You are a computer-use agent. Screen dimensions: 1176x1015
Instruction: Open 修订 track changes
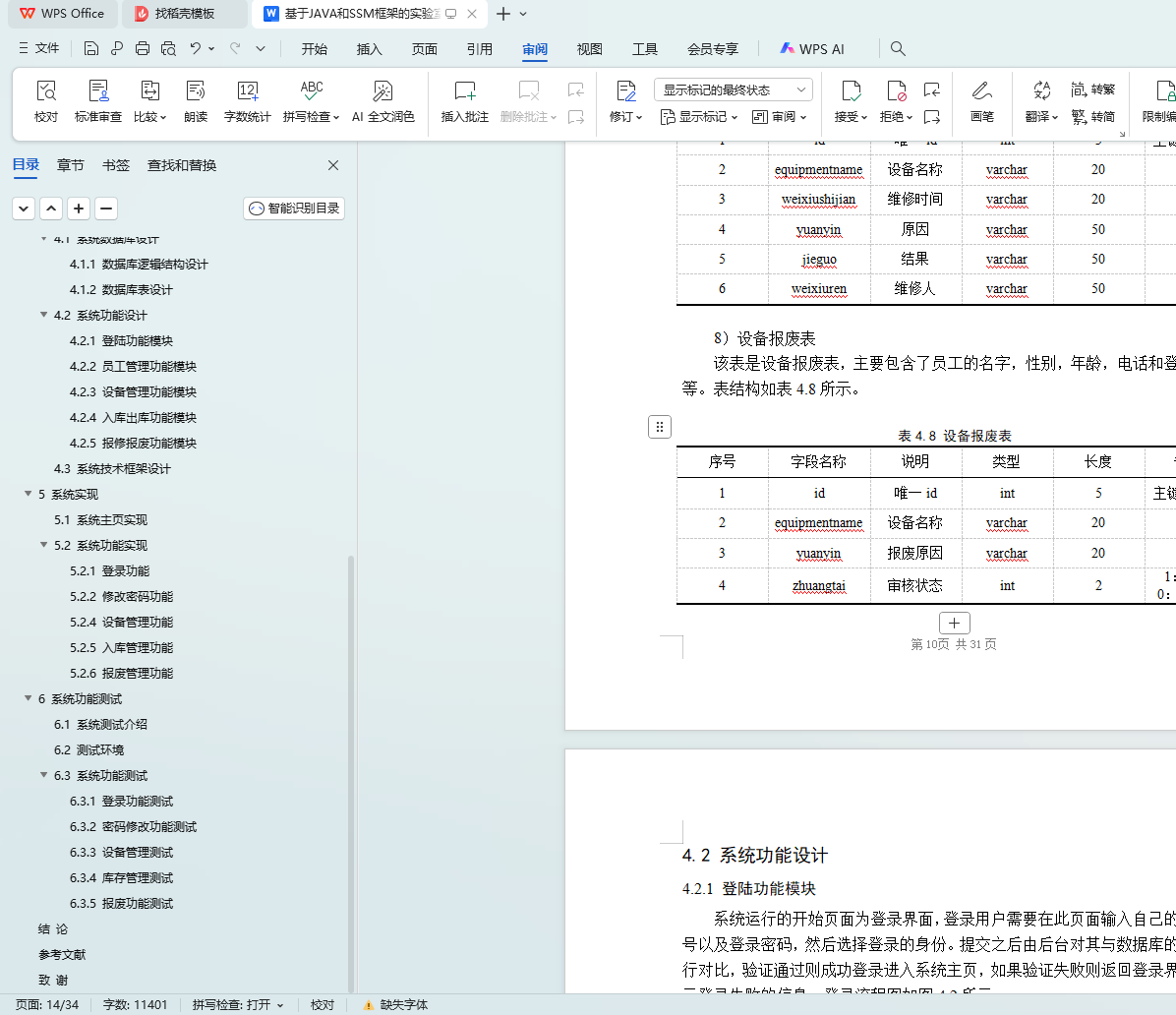(x=625, y=101)
